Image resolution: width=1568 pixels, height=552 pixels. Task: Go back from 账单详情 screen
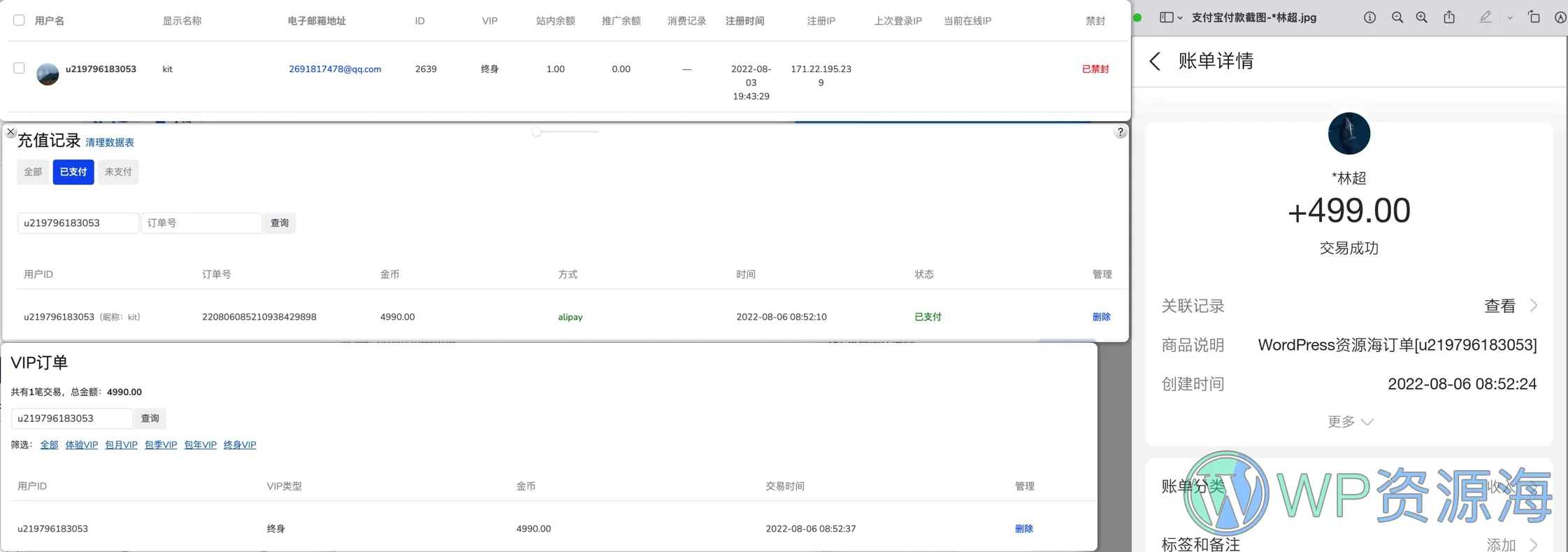[1155, 61]
